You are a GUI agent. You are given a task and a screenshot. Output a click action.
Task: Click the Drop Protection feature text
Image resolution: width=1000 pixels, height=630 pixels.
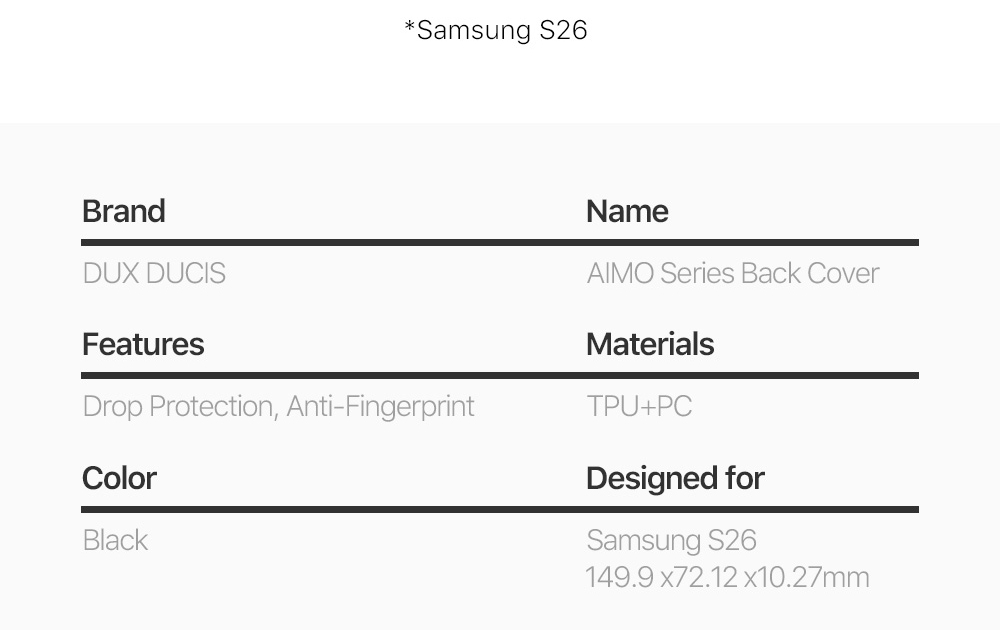click(178, 406)
